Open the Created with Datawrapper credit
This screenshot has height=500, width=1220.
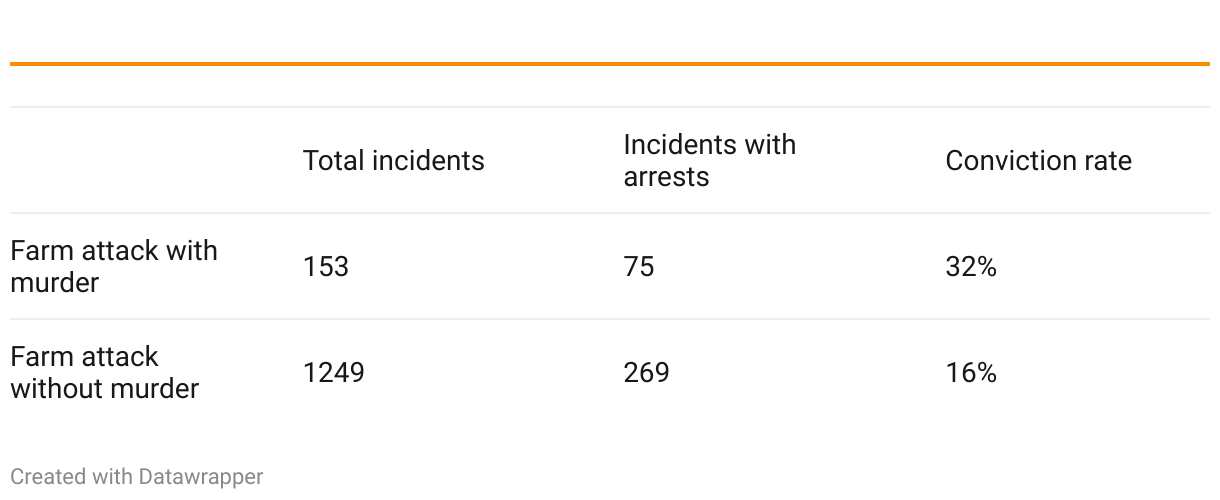point(137,477)
